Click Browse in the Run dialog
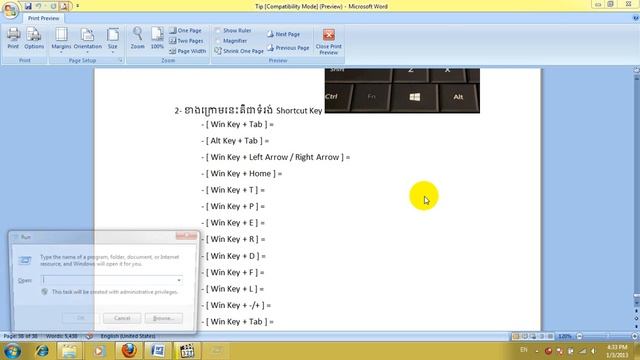 coord(163,318)
